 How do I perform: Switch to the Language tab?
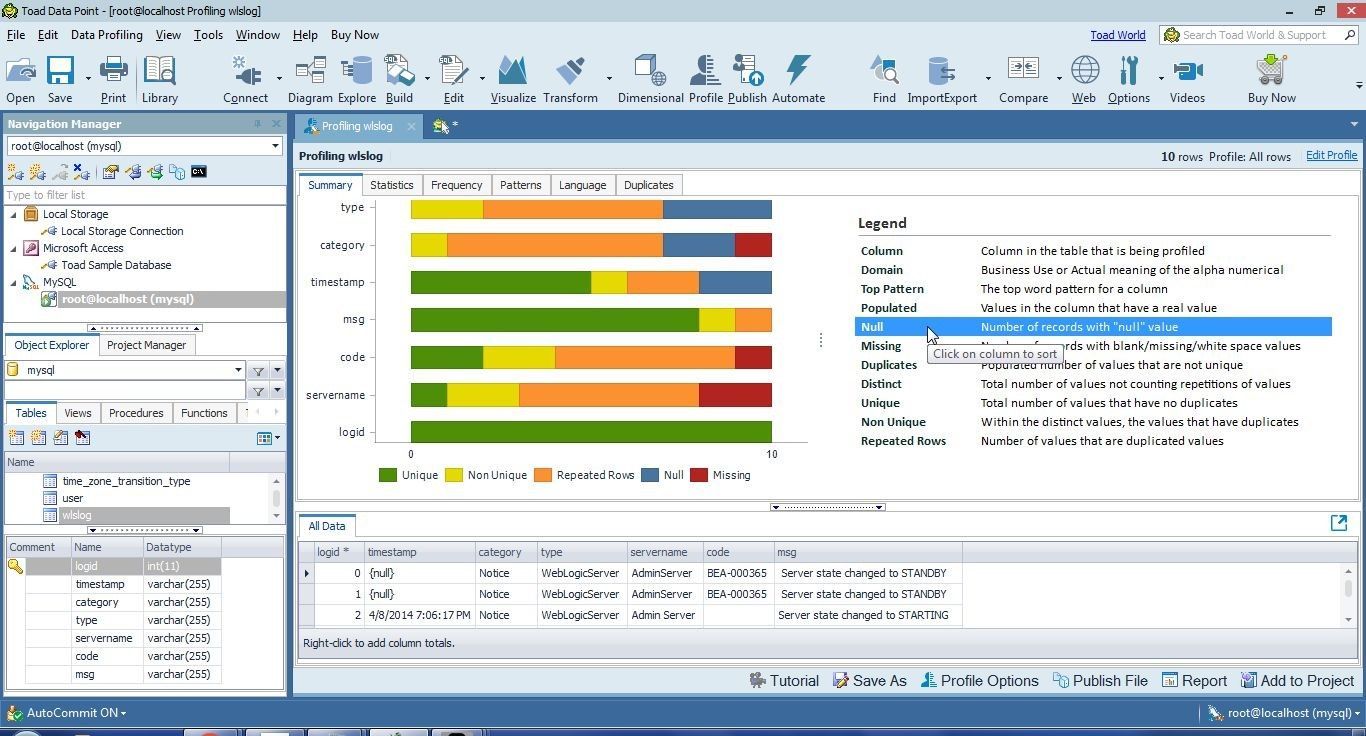point(582,185)
